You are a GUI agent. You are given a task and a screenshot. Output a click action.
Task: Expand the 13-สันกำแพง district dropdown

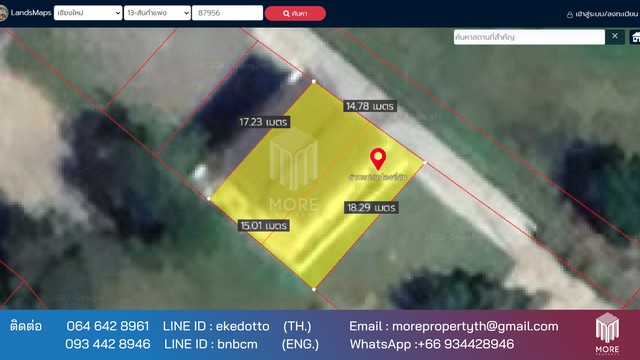pos(157,13)
